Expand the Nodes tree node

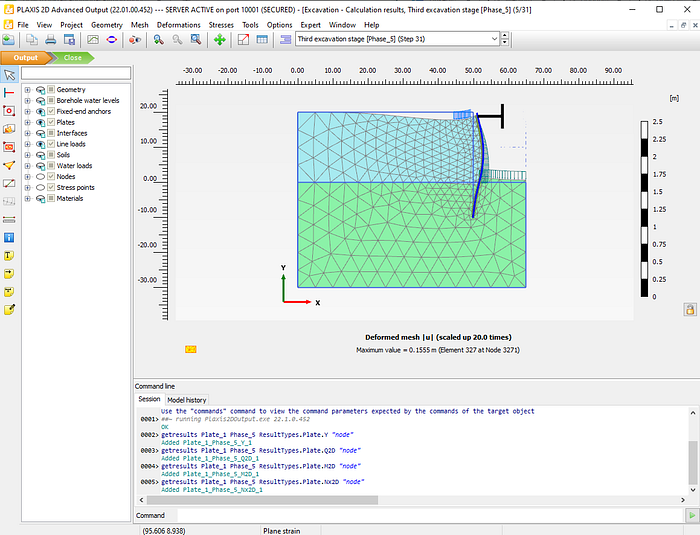(28, 176)
